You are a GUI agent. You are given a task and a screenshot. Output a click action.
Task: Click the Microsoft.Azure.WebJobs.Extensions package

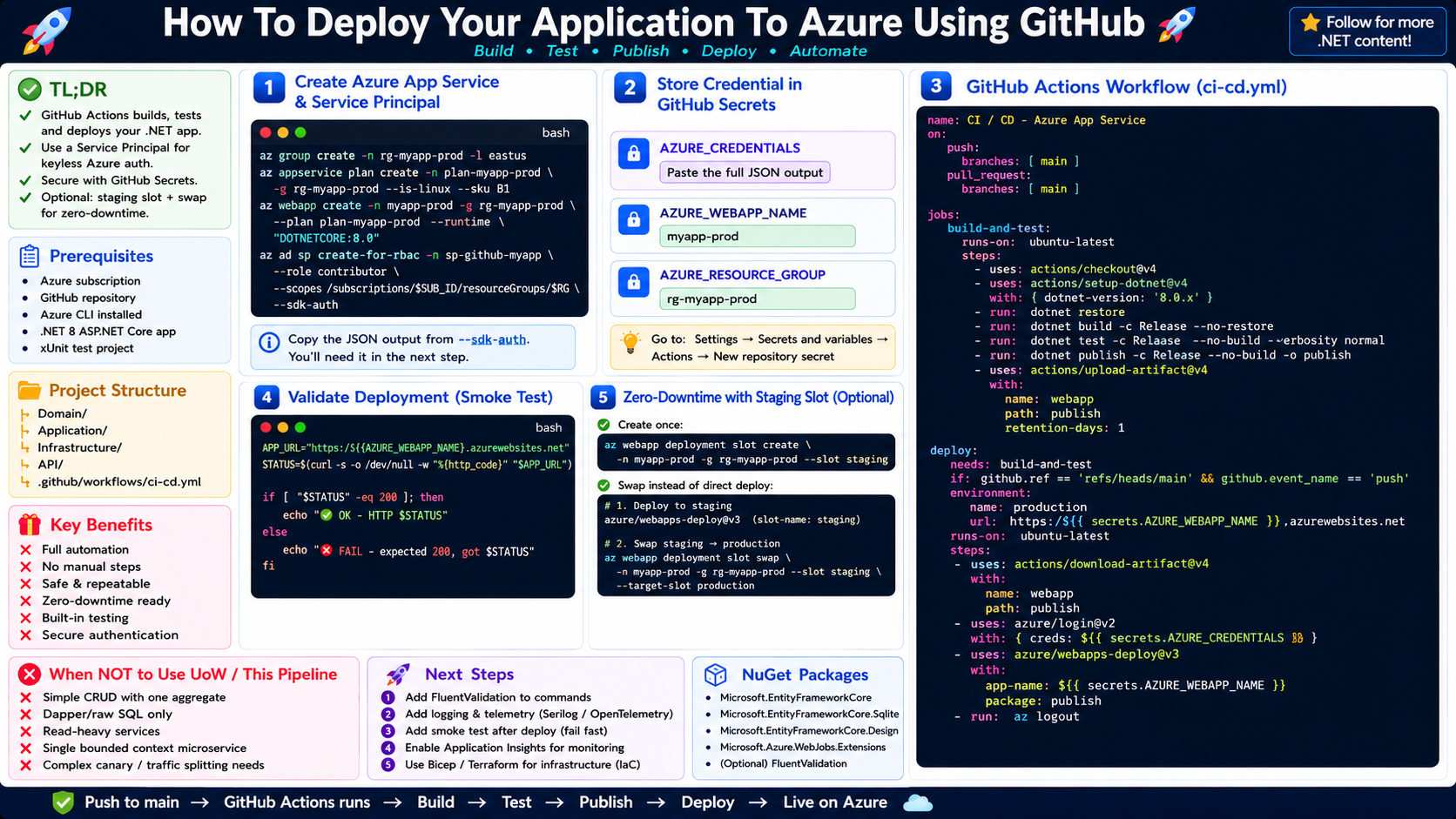[x=802, y=747]
